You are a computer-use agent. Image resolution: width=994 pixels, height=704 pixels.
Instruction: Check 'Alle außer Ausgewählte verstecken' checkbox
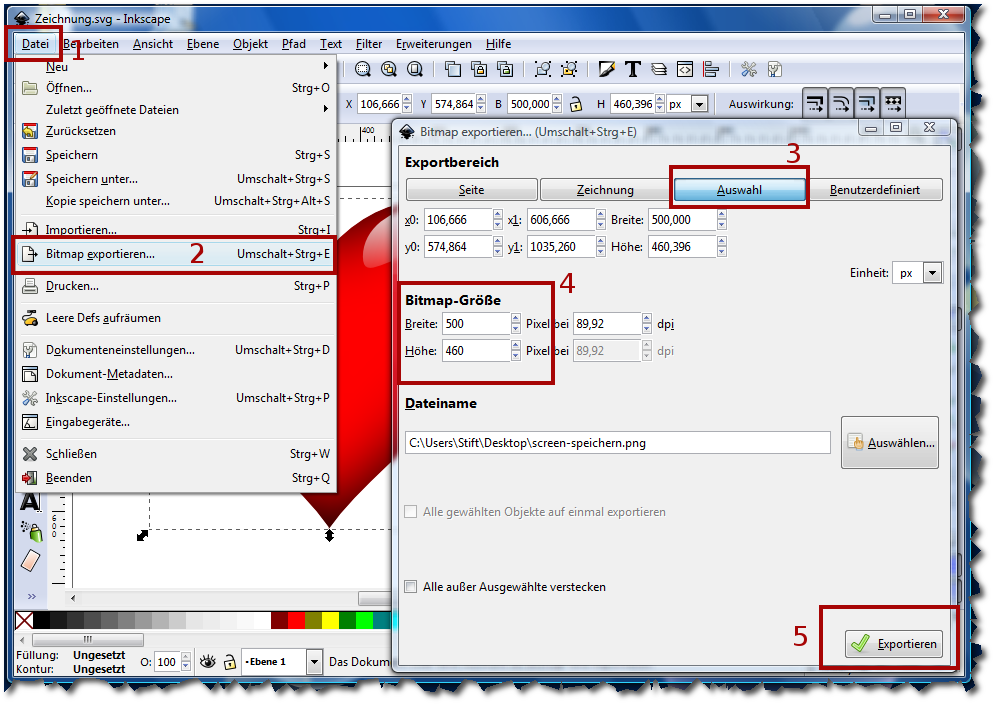pos(411,587)
